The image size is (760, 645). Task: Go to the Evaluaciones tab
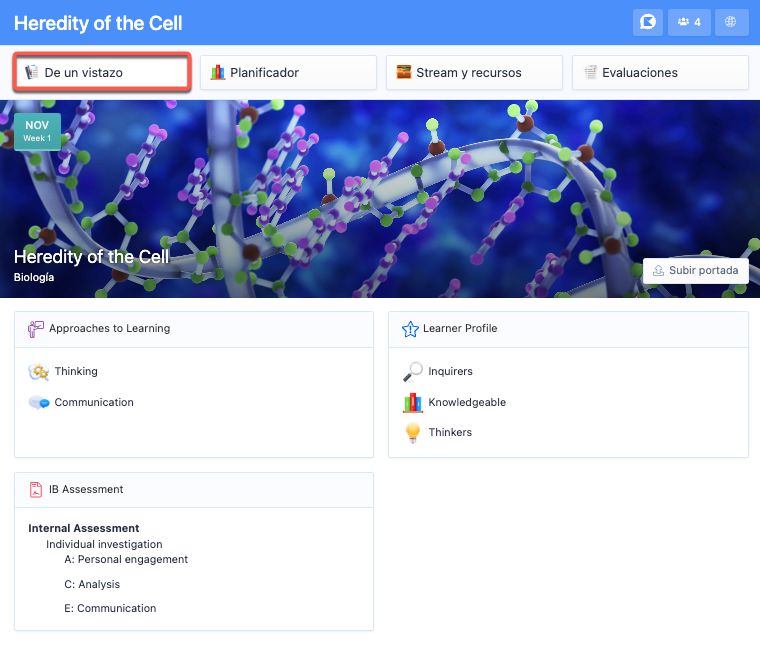(660, 72)
